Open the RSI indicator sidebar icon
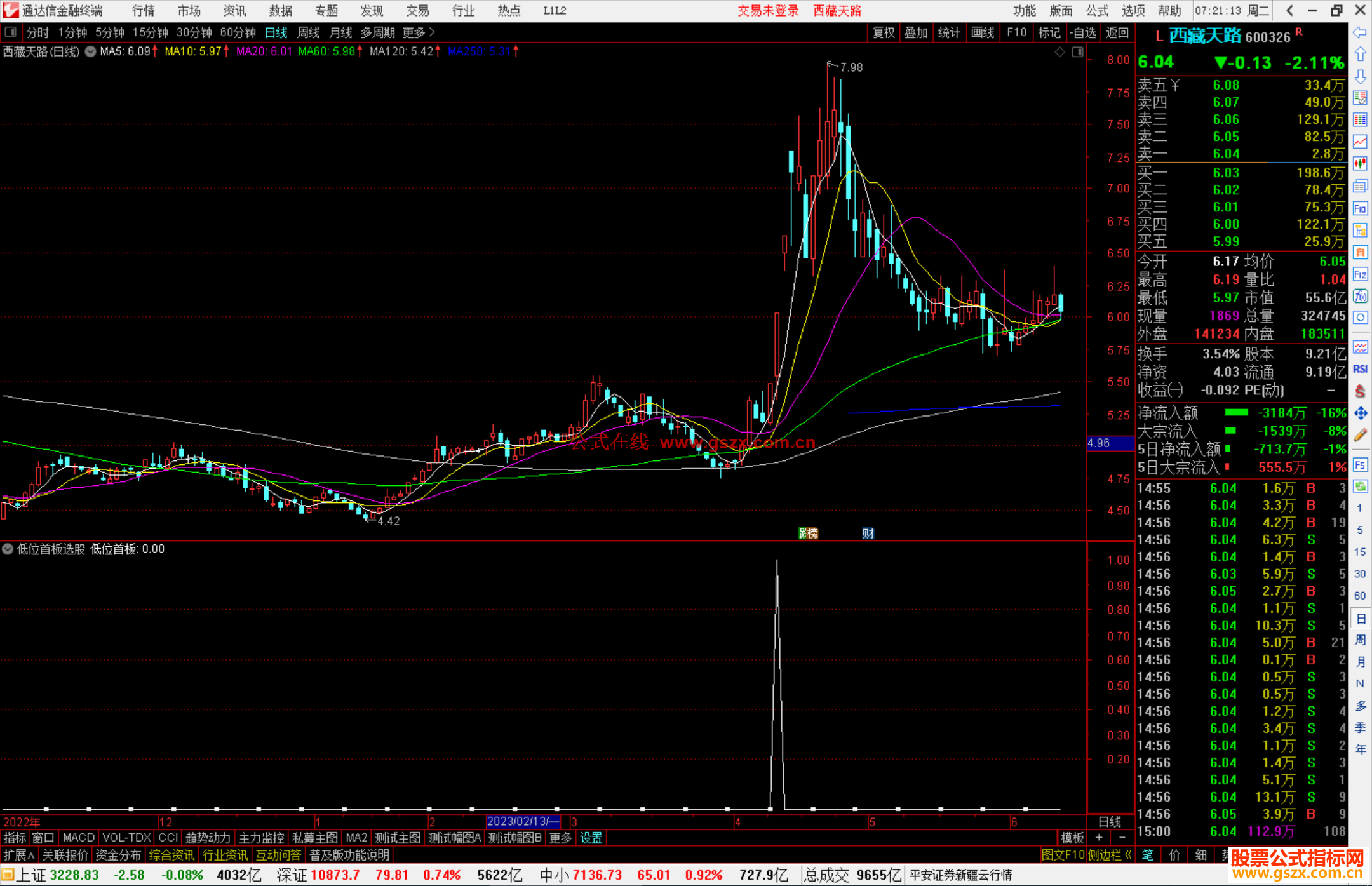Screen dimensions: 1372x886 (x=1360, y=369)
